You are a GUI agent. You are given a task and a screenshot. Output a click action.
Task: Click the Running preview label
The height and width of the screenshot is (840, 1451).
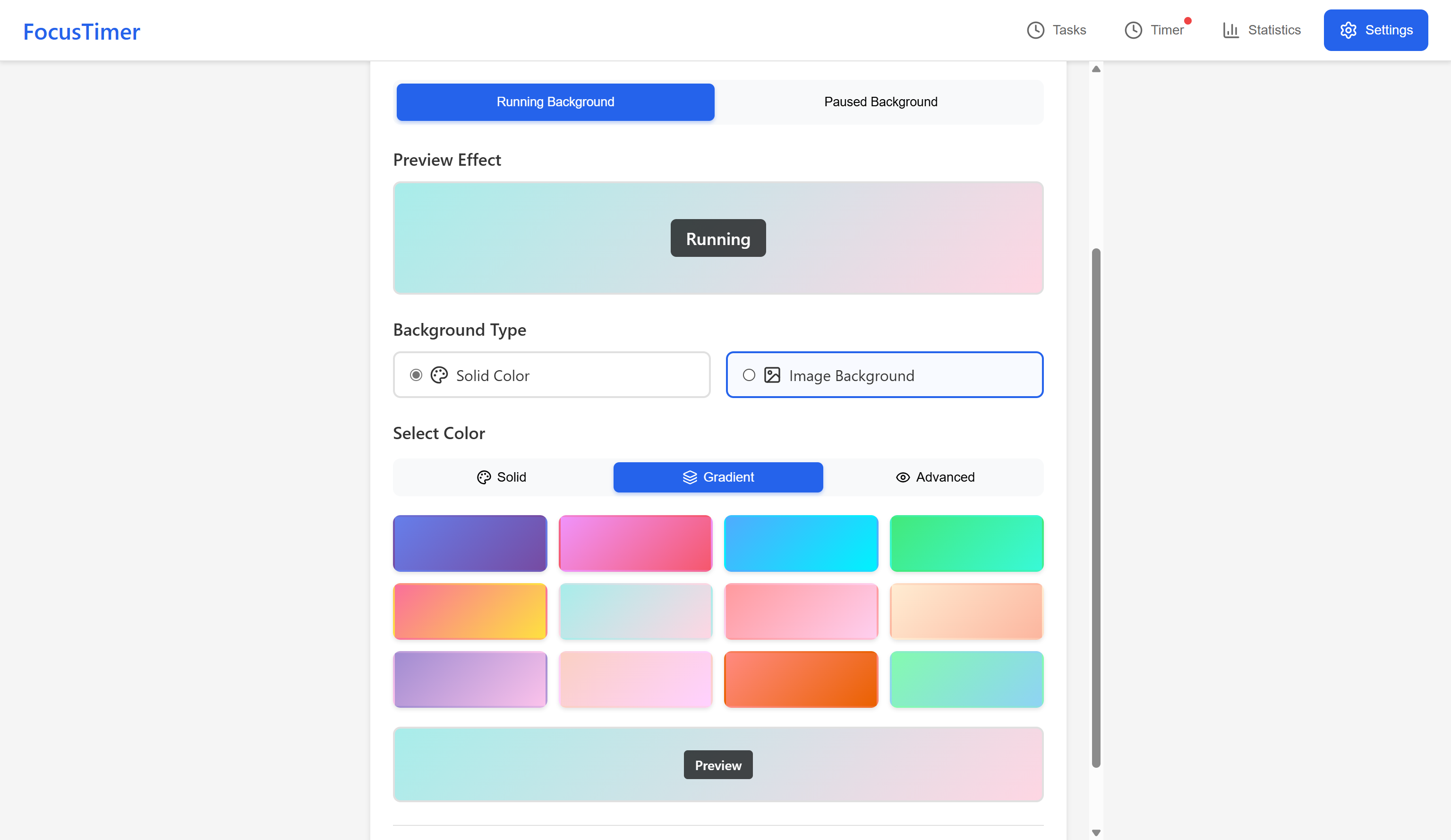[x=718, y=238]
